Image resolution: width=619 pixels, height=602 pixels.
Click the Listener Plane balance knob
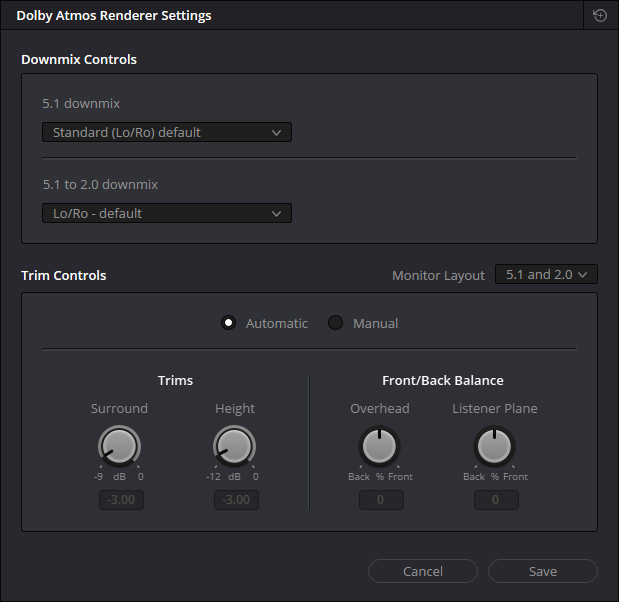[x=494, y=446]
